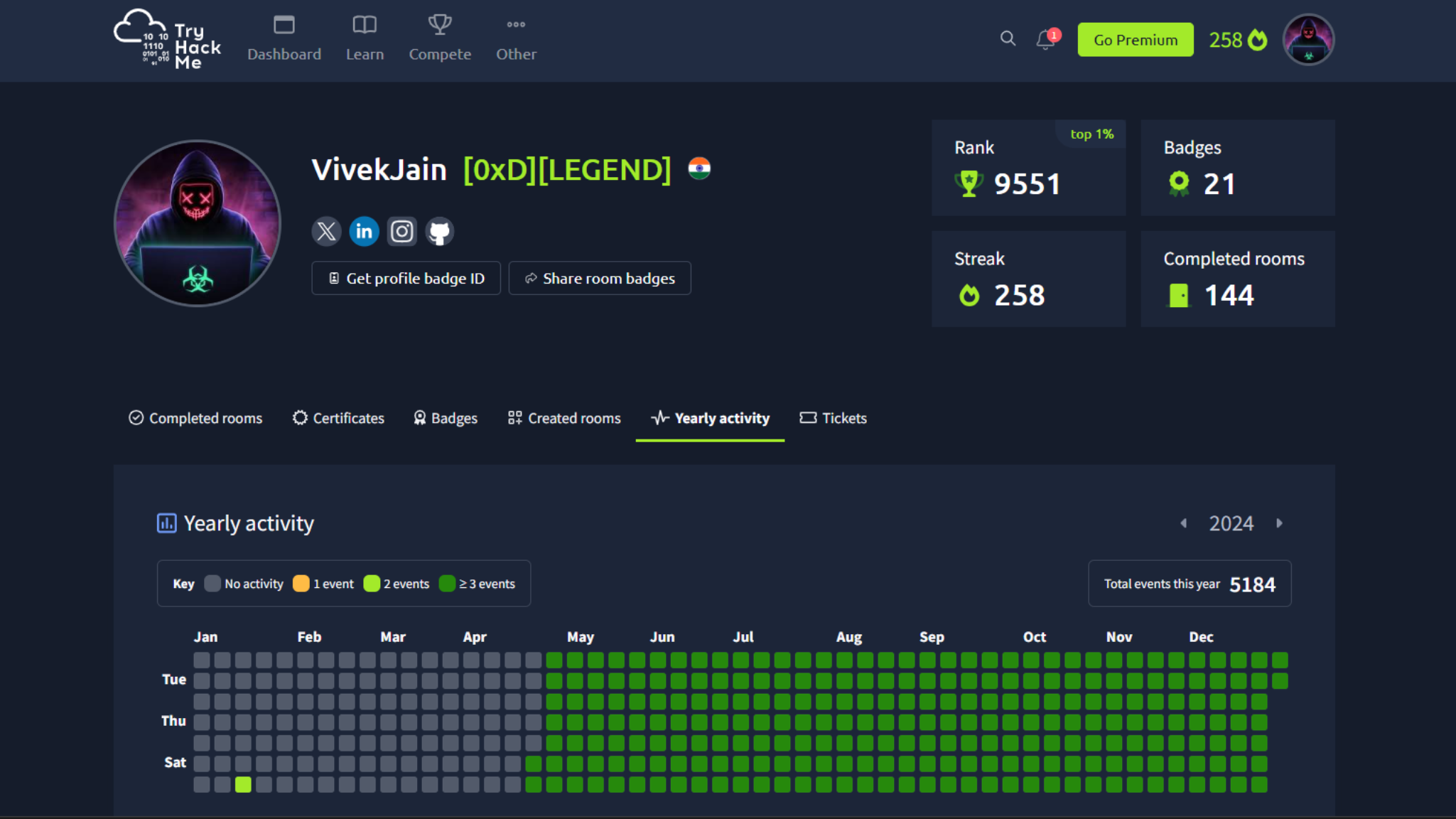
Task: Click the Completed rooms value 144
Action: coord(1229,295)
